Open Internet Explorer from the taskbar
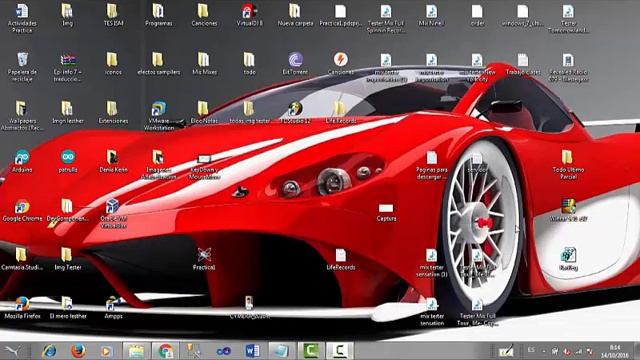Viewport: 640px width, 360px height. tap(49, 351)
